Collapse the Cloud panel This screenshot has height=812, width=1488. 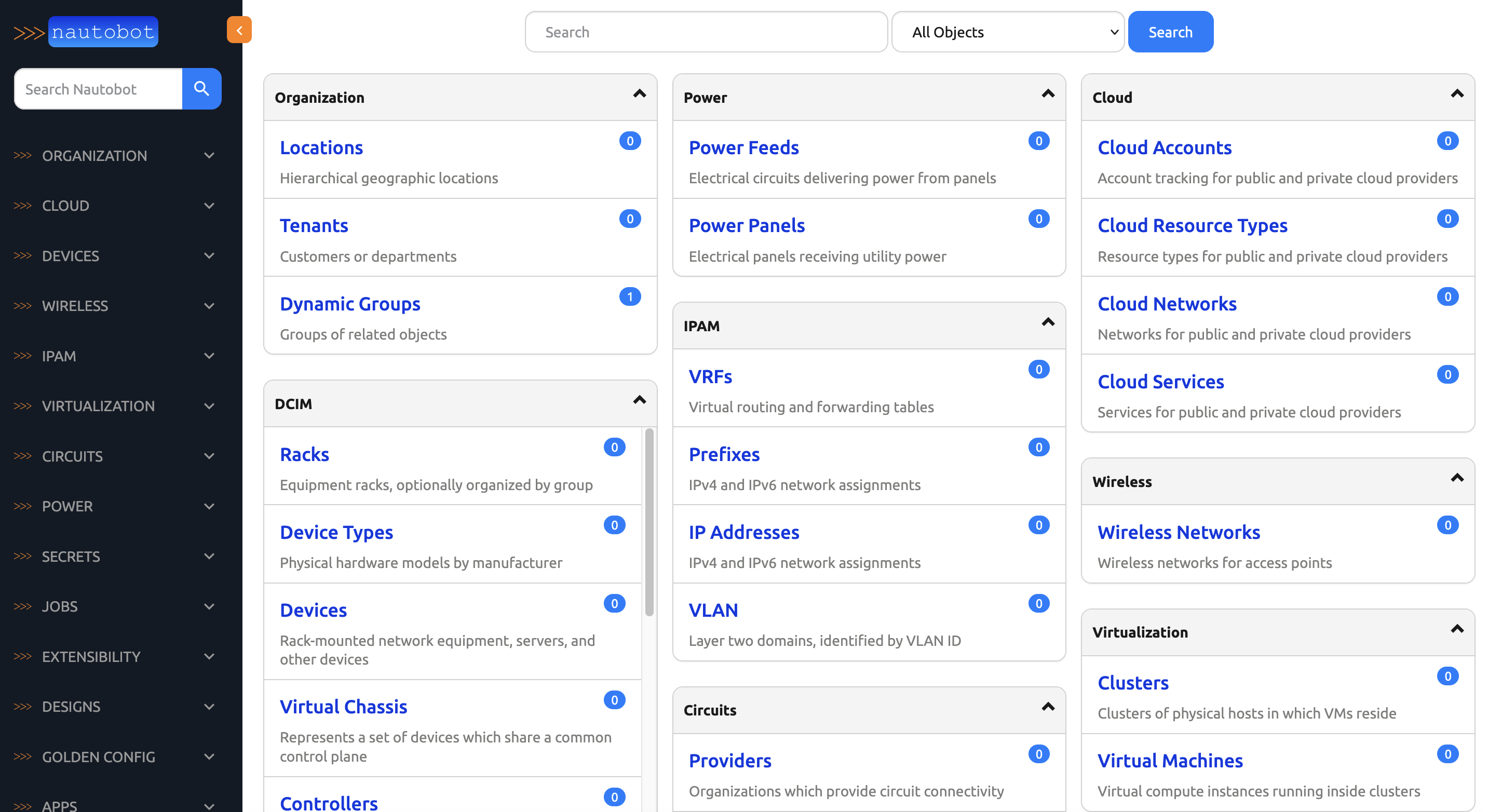[1456, 93]
